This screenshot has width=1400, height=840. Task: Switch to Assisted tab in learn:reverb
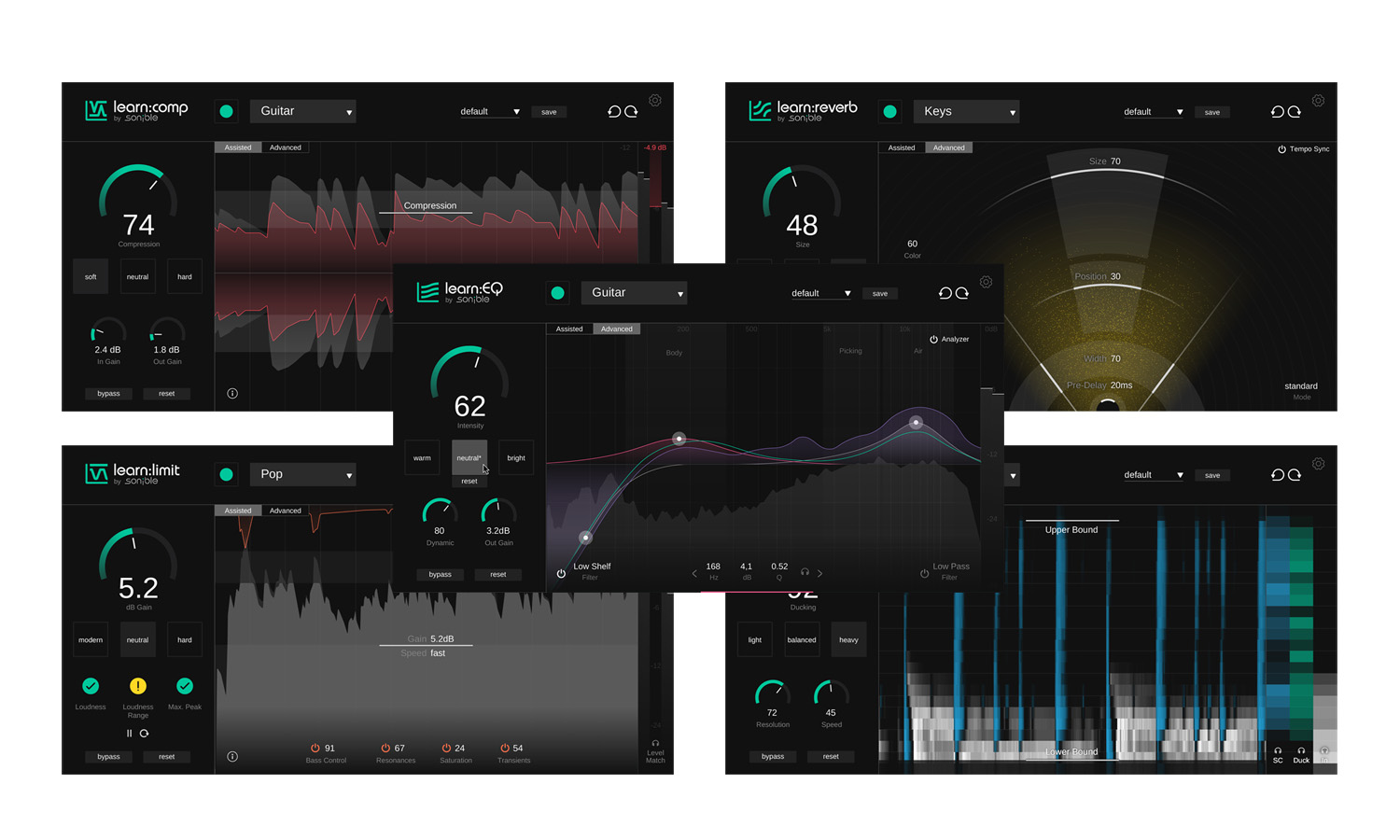(902, 147)
